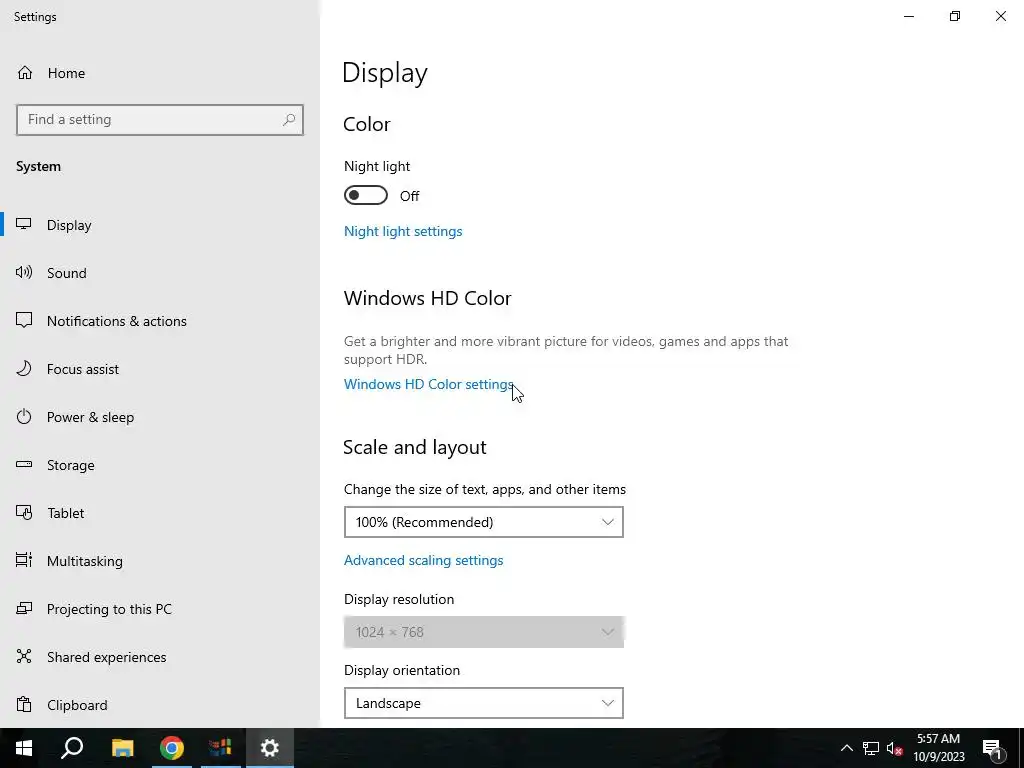Screen dimensions: 1024x768
Task: Click the Focus assist moon icon
Action: tap(24, 369)
